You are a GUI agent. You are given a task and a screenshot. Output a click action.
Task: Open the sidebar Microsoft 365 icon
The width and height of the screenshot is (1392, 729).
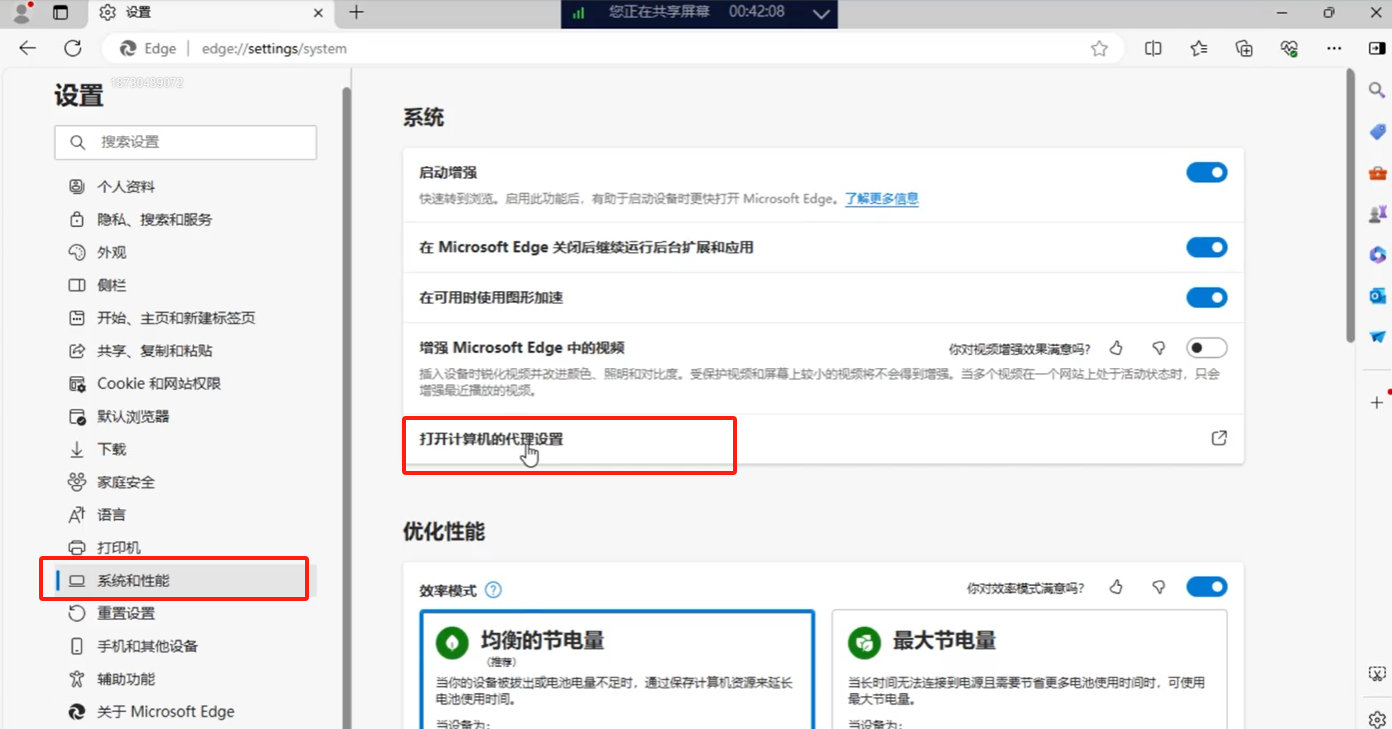pos(1377,255)
